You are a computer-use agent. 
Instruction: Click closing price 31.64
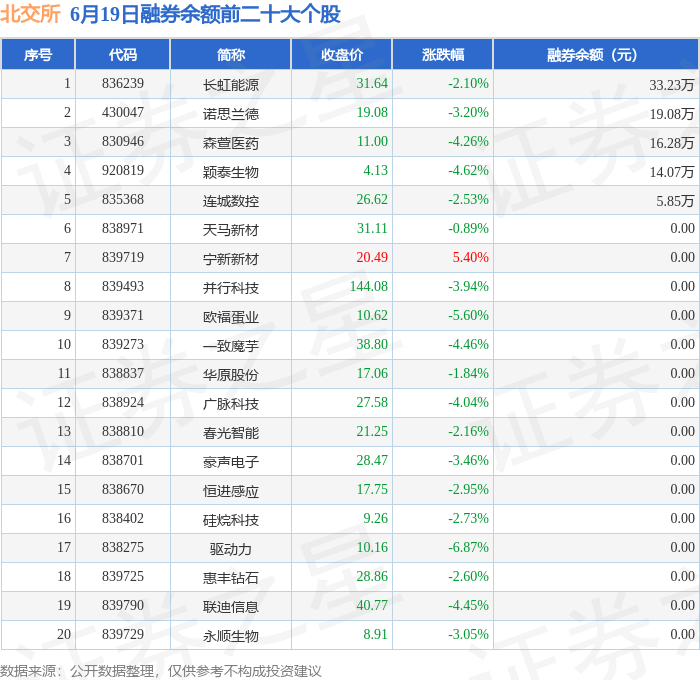tap(372, 83)
